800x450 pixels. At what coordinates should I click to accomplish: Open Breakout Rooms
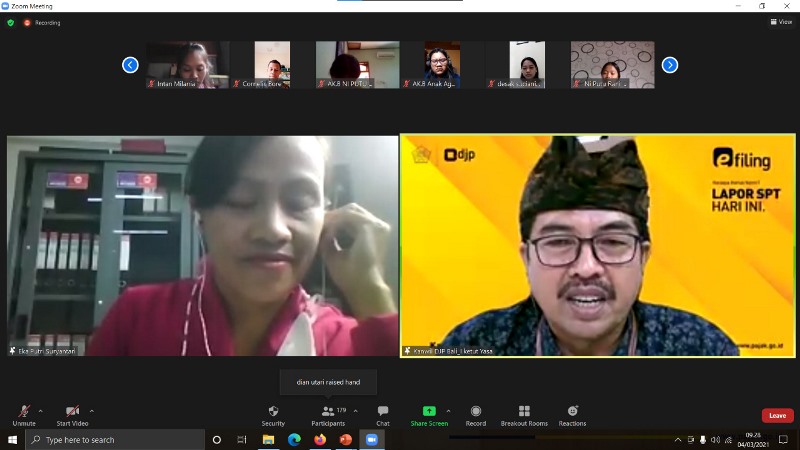click(x=524, y=415)
